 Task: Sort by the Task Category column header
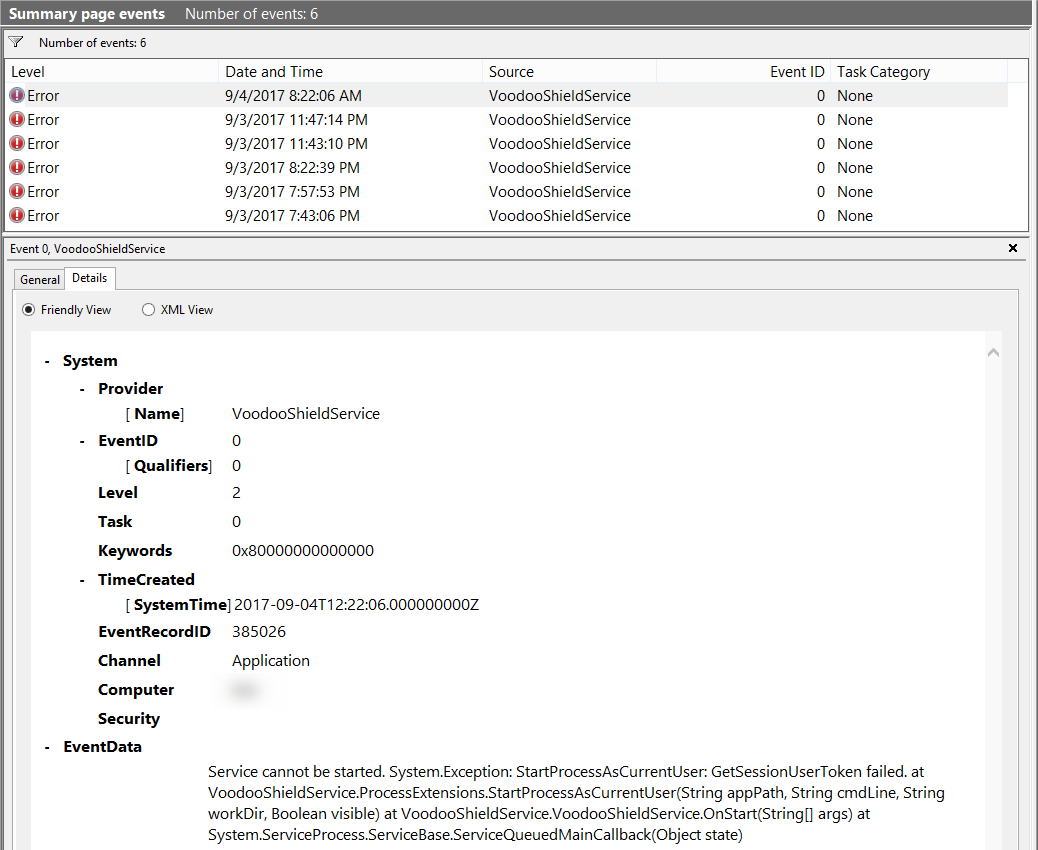click(x=919, y=71)
